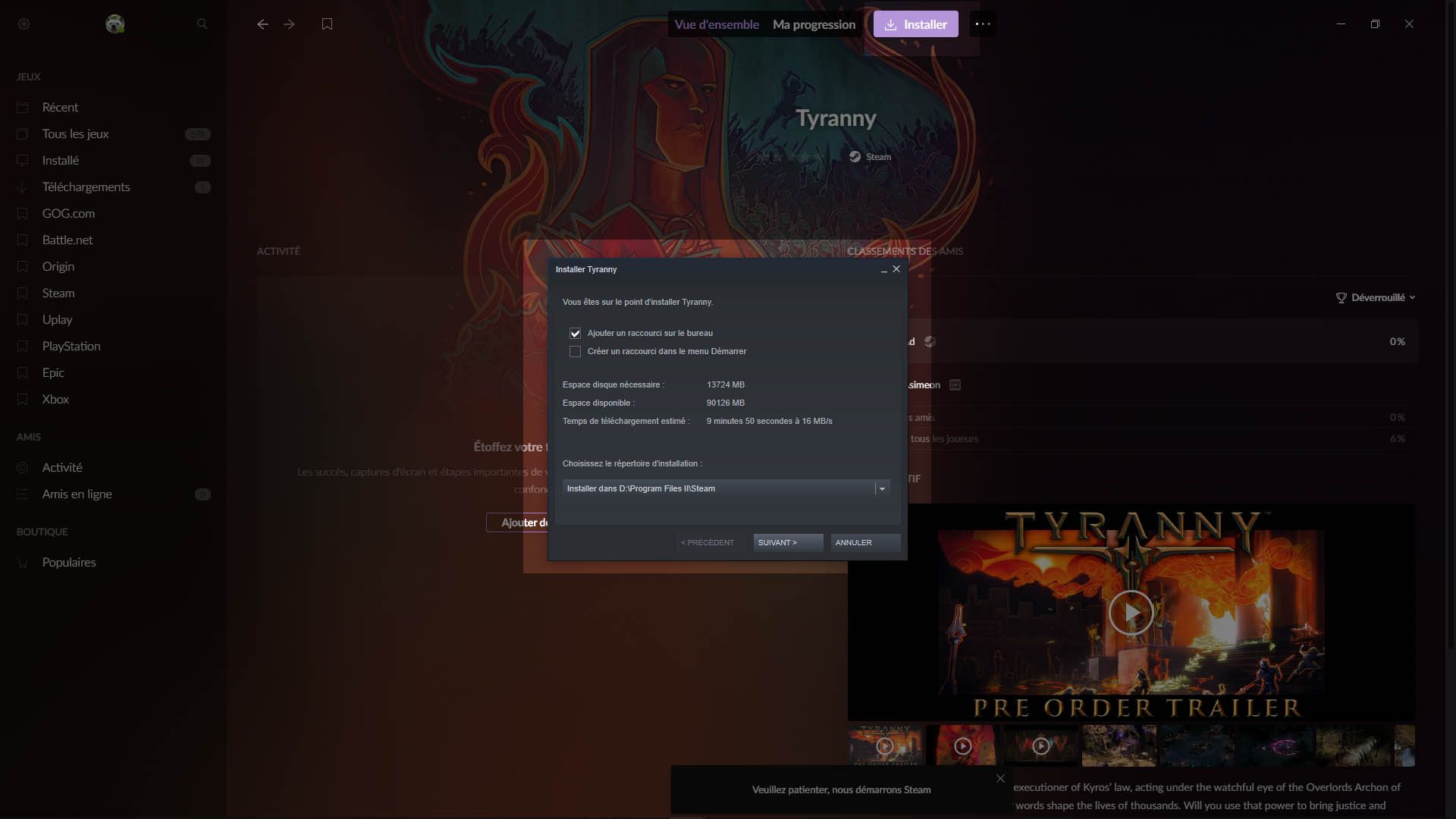Click ANNULER to cancel install
This screenshot has width=1456, height=819.
(x=864, y=543)
